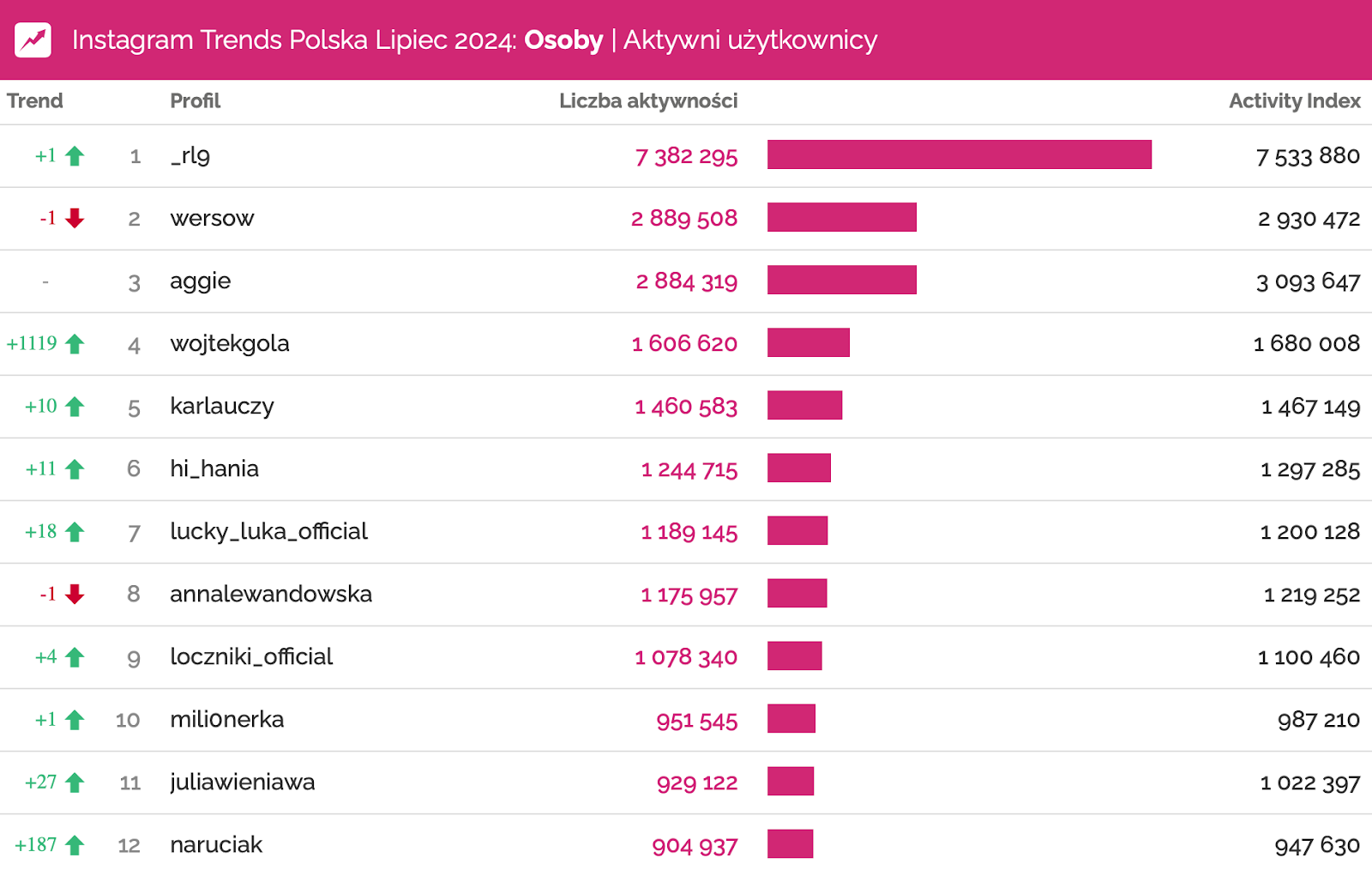The image size is (1372, 870).
Task: Click the longest pink bar for _rlg
Action: coord(959,155)
